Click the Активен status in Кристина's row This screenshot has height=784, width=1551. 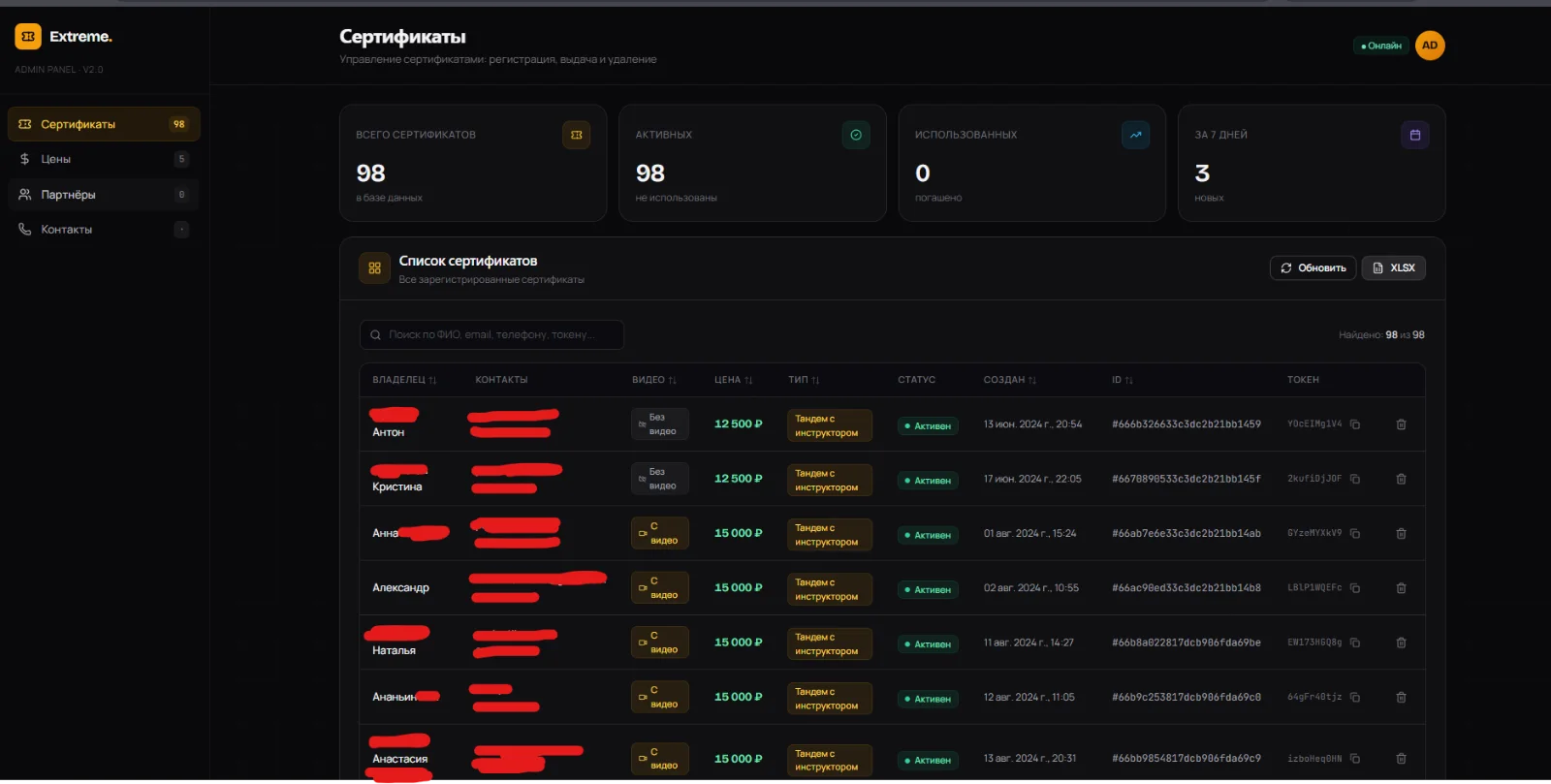928,481
